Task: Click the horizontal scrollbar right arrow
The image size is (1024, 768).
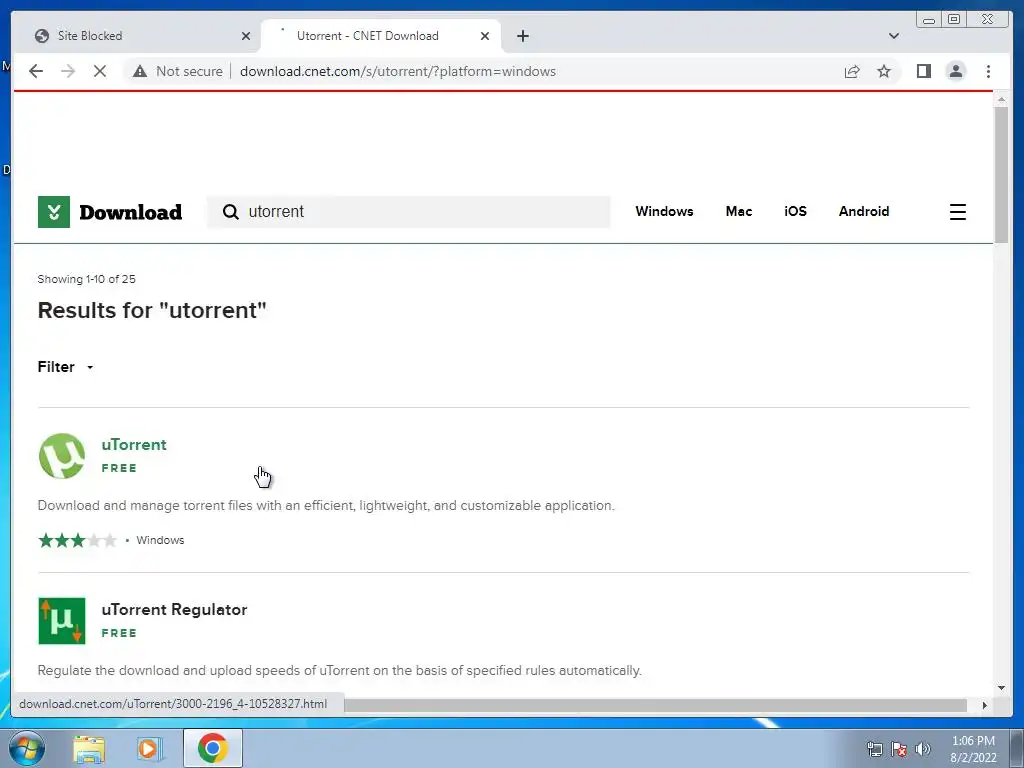Action: pos(985,705)
